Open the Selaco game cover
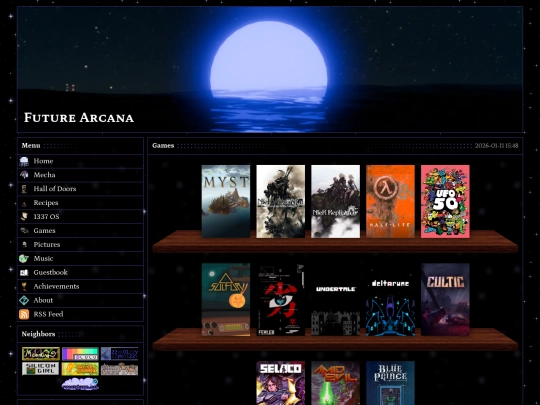The image size is (540, 405). [x=281, y=383]
